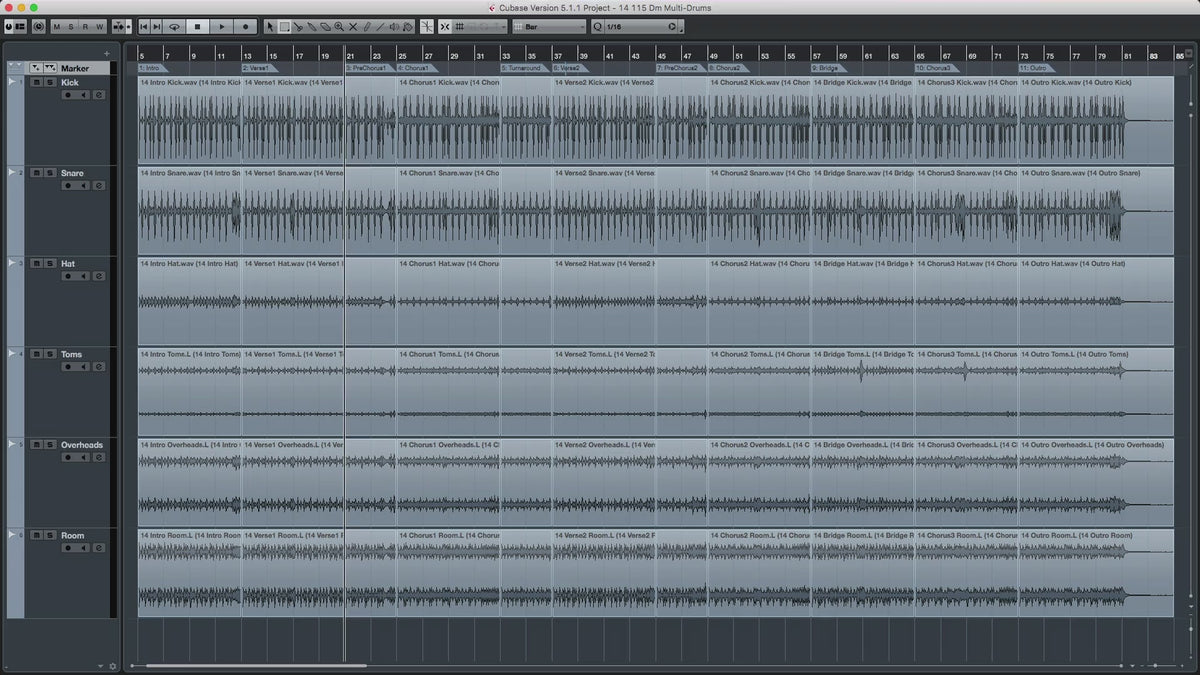Viewport: 1200px width, 675px height.
Task: Solo the Snare track
Action: pos(49,173)
